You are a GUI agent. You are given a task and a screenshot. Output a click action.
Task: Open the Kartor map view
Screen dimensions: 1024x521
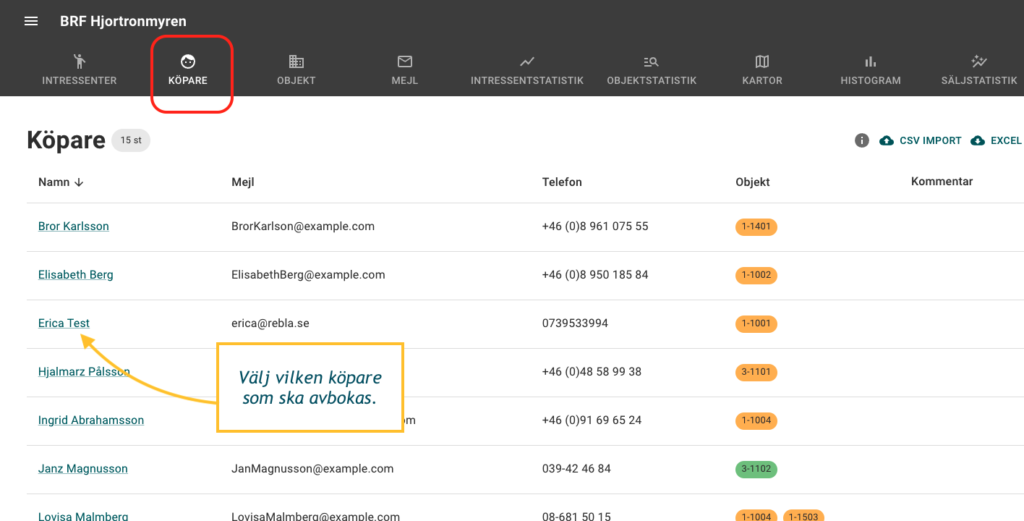(762, 70)
